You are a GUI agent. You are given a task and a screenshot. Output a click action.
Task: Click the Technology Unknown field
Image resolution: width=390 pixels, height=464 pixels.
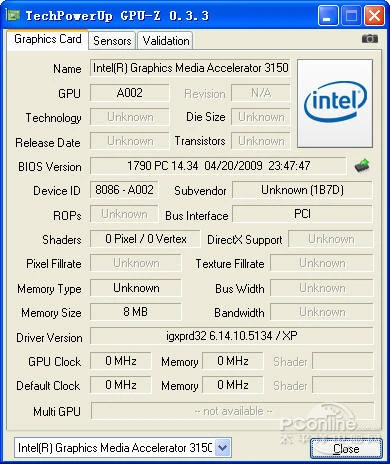click(129, 117)
